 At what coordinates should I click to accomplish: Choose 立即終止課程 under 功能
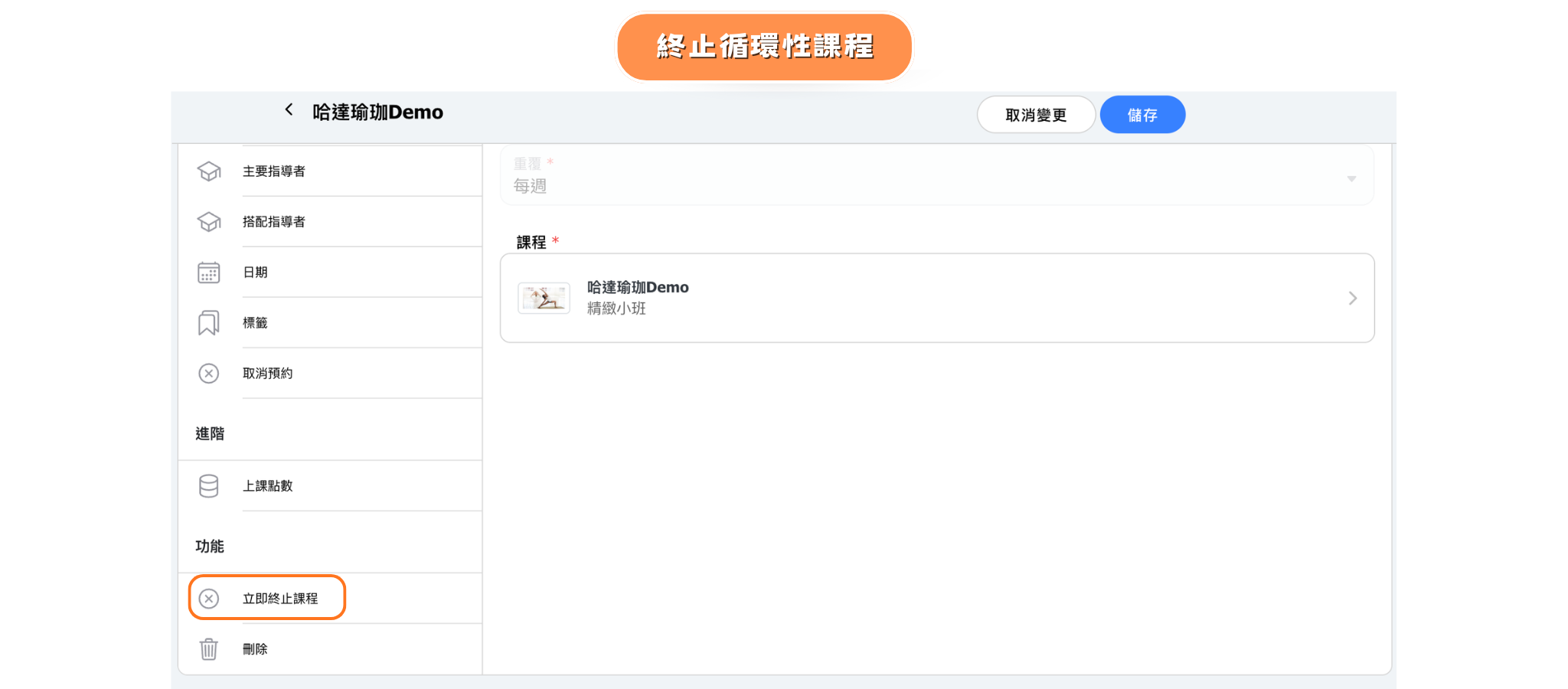point(280,599)
